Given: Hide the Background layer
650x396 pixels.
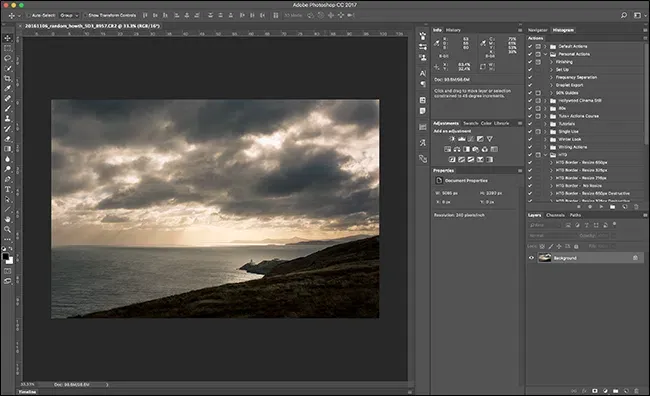Looking at the screenshot, I should point(531,258).
